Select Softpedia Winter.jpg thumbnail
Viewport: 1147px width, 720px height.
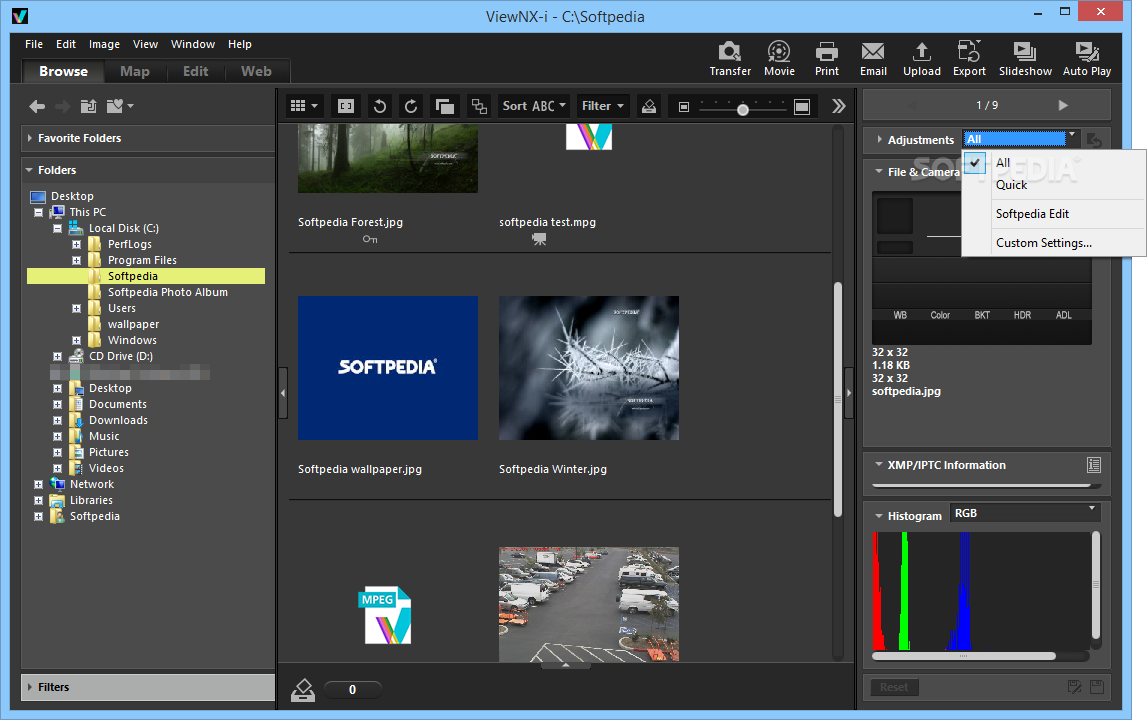click(x=589, y=368)
